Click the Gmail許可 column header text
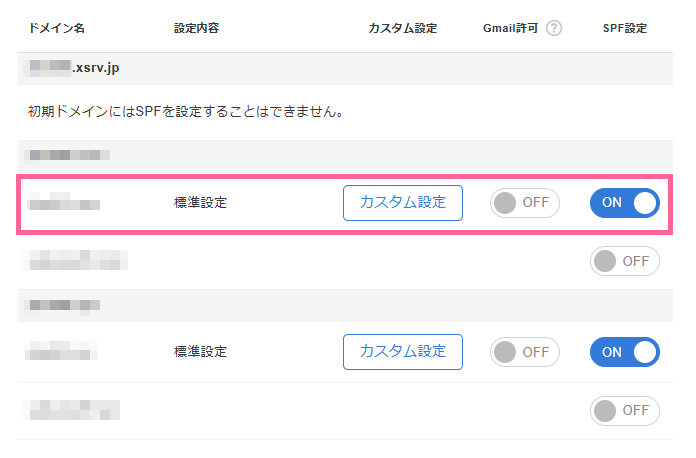Screen dimensions: 696x458 pos(510,28)
